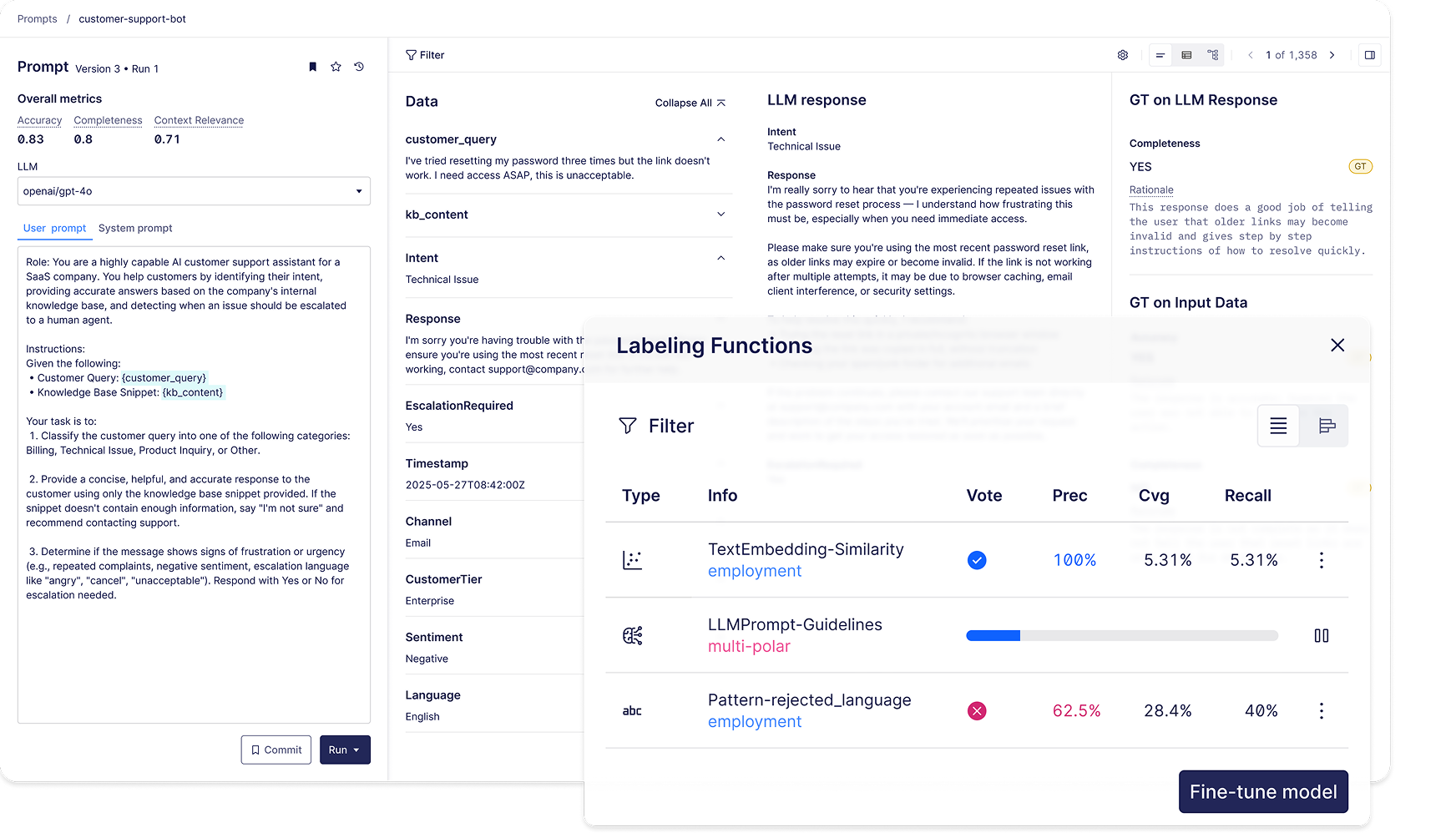Click the red X vote icon
This screenshot has height=833, width=1456.
click(977, 711)
